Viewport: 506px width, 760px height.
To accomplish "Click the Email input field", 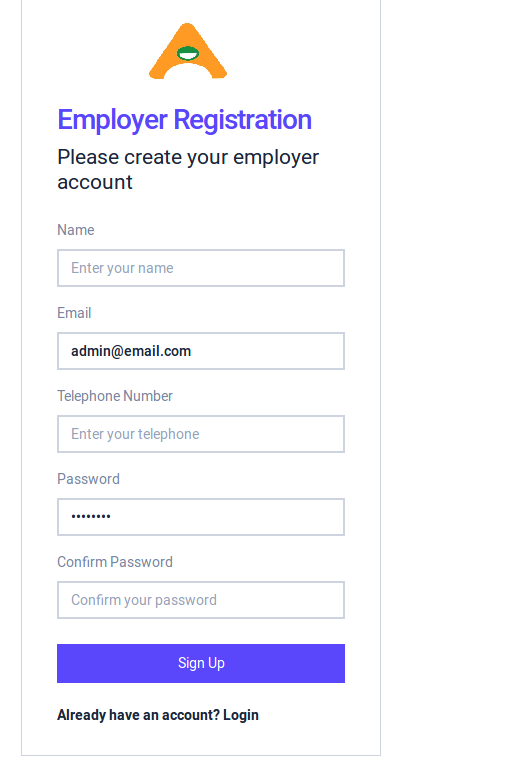I will (201, 351).
